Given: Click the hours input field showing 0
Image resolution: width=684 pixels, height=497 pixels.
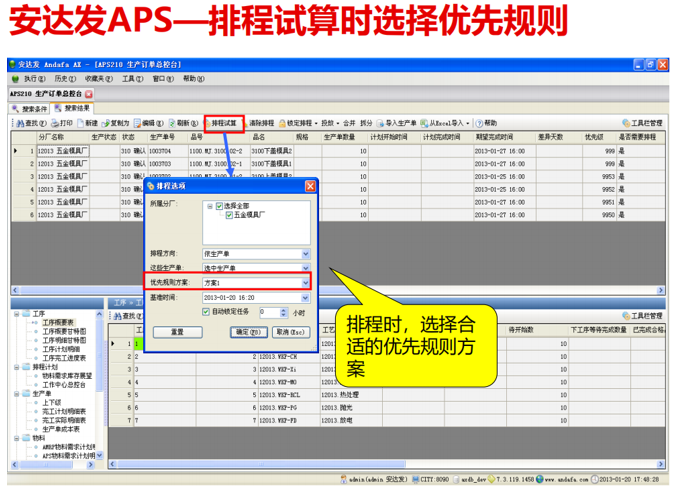Looking at the screenshot, I should [270, 312].
